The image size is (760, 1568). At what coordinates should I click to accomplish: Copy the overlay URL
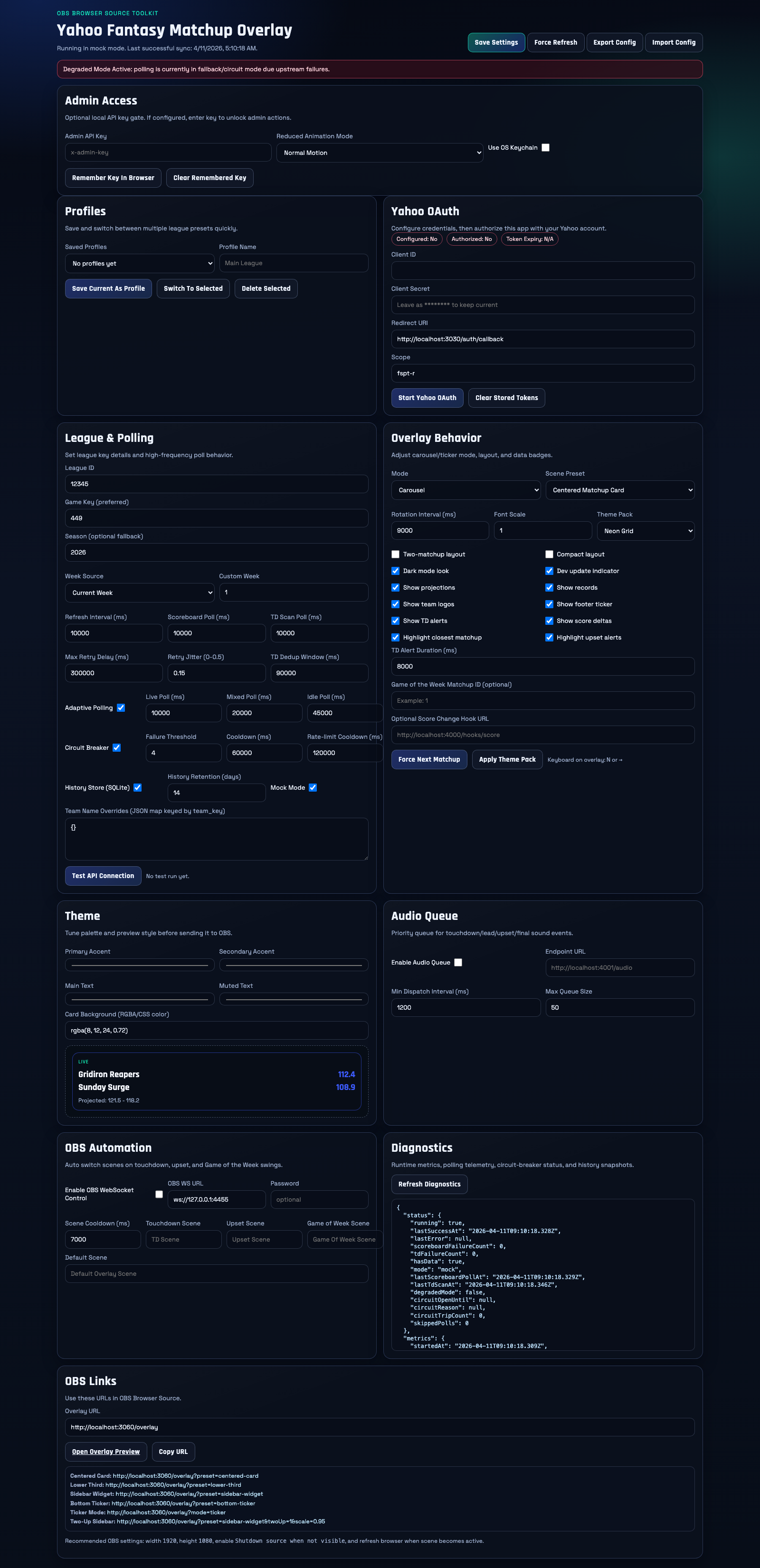(x=173, y=1452)
